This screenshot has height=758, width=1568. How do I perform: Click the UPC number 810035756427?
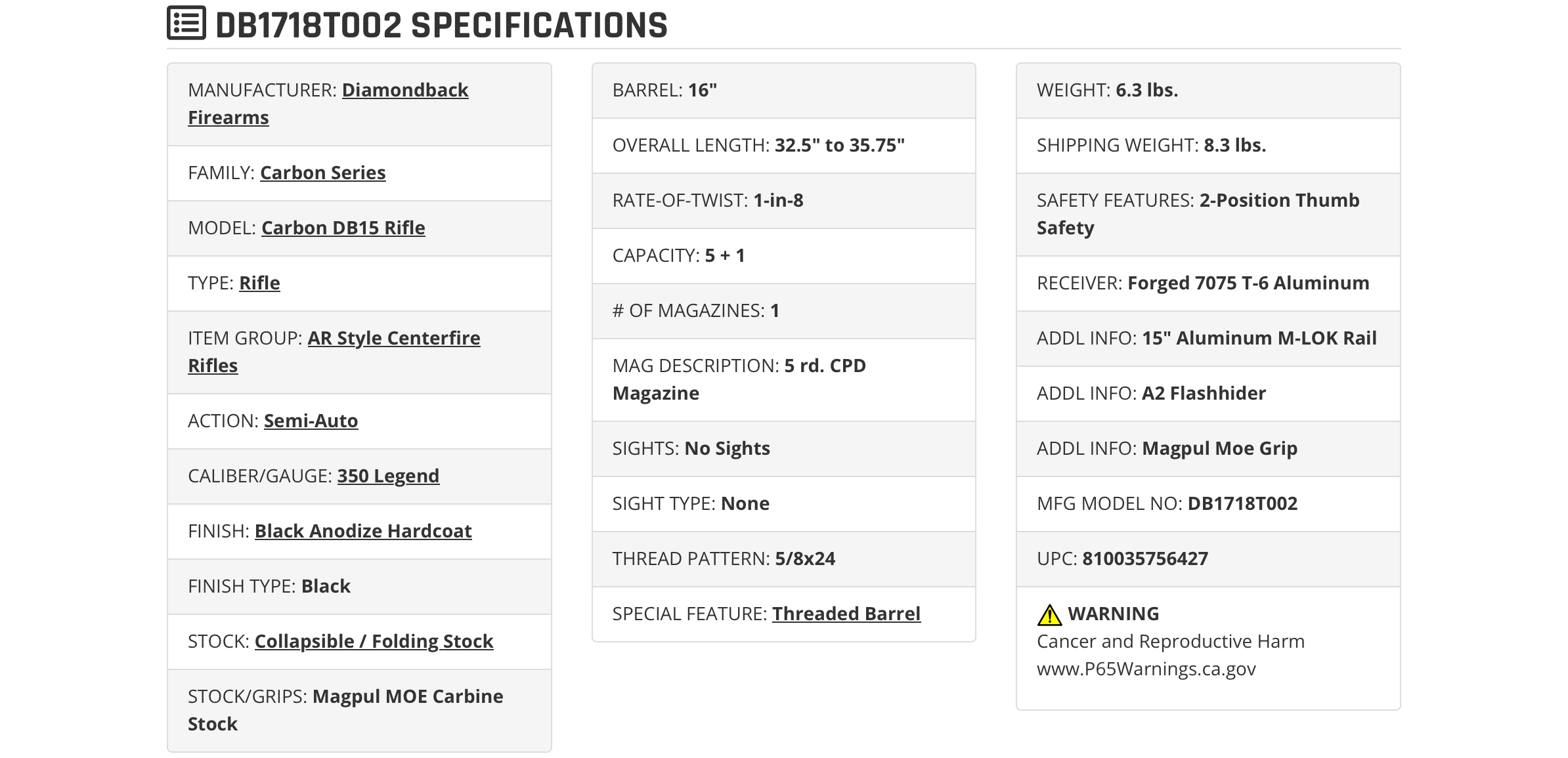1145,558
